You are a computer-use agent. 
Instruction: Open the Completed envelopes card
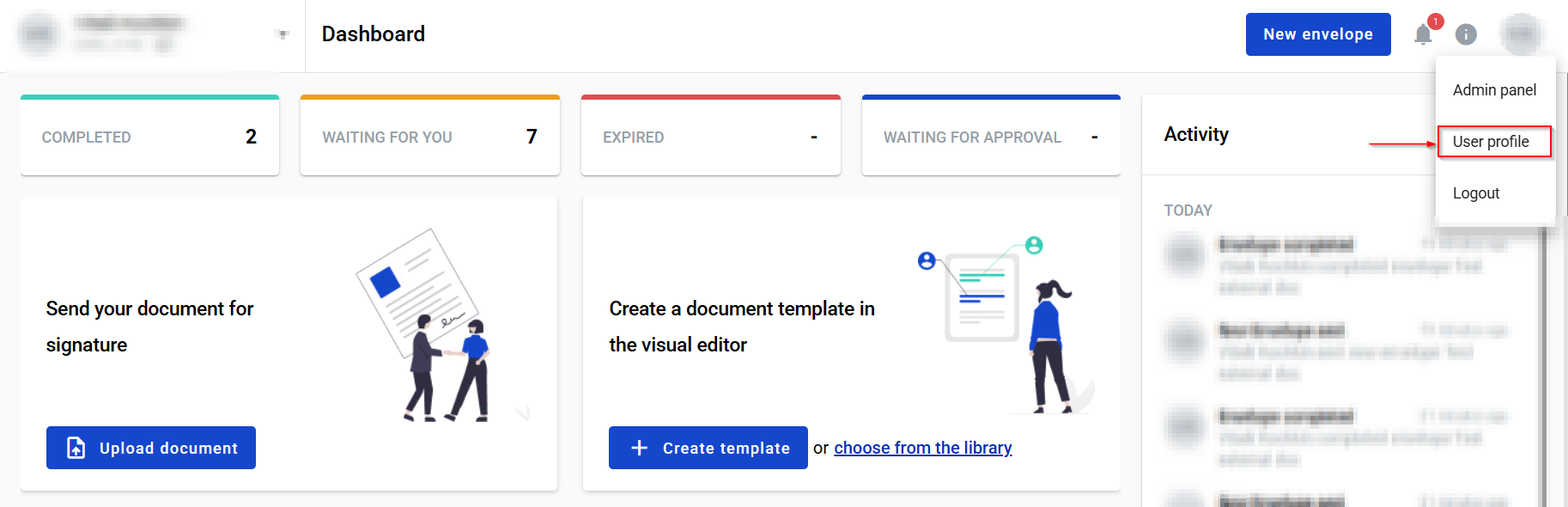[149, 137]
